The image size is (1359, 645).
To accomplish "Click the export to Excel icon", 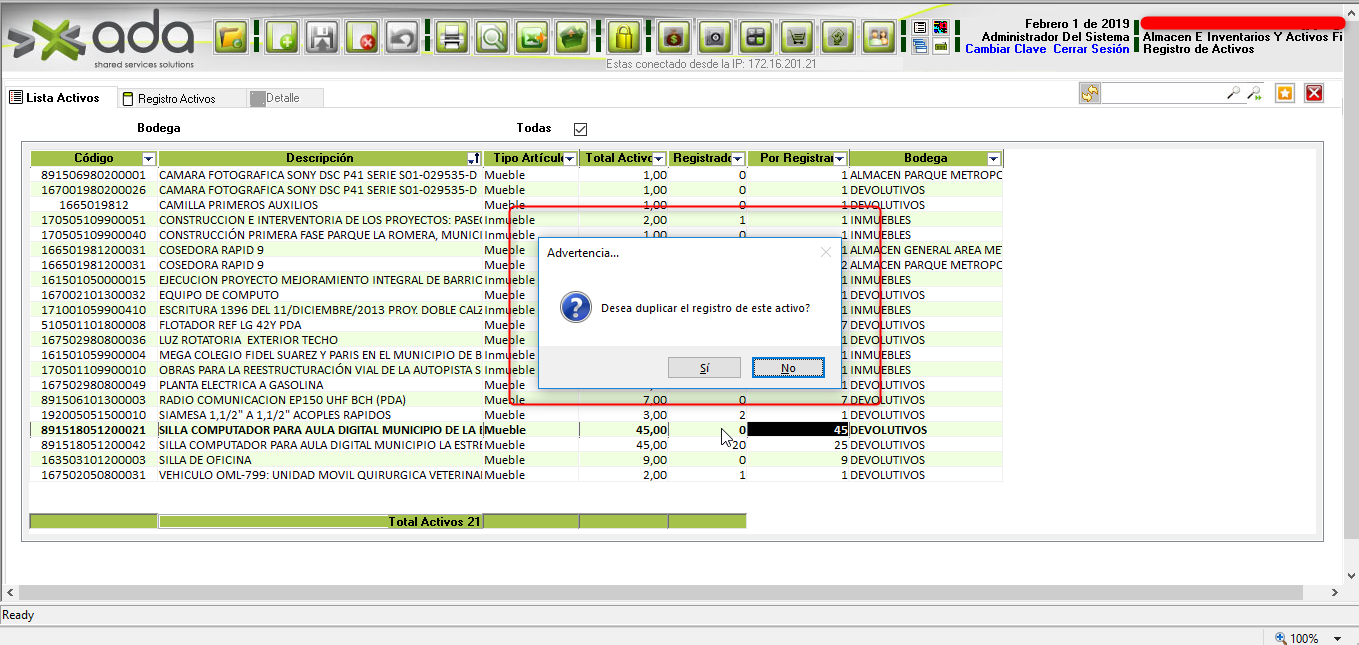I will [532, 39].
